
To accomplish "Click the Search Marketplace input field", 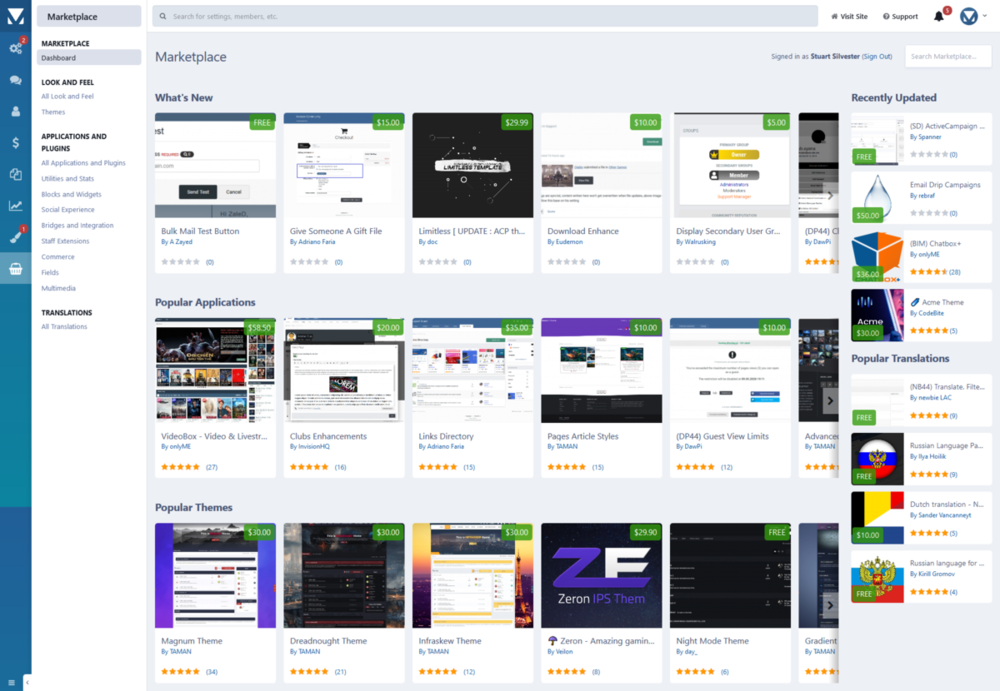I will [946, 56].
